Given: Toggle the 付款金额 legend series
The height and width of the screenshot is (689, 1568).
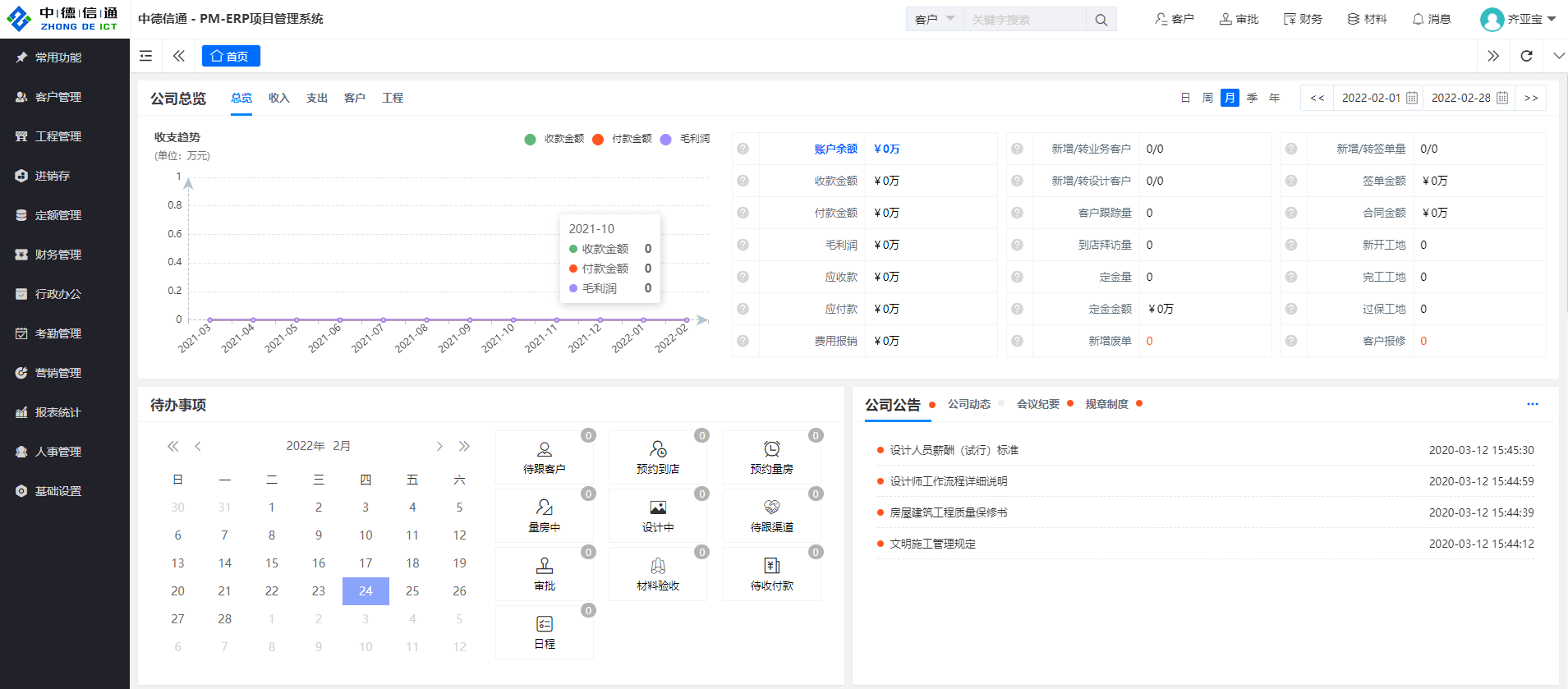Looking at the screenshot, I should (622, 139).
